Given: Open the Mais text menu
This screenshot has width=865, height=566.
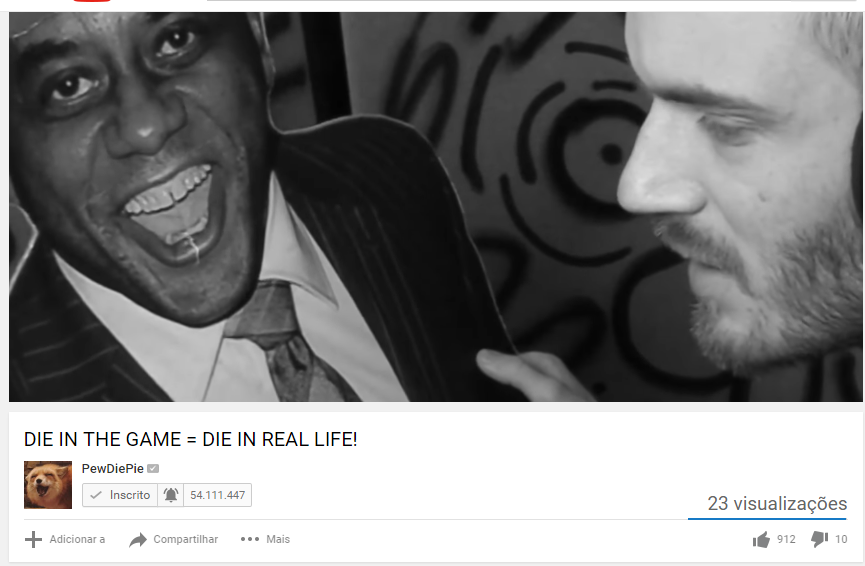Looking at the screenshot, I should pyautogui.click(x=278, y=539).
